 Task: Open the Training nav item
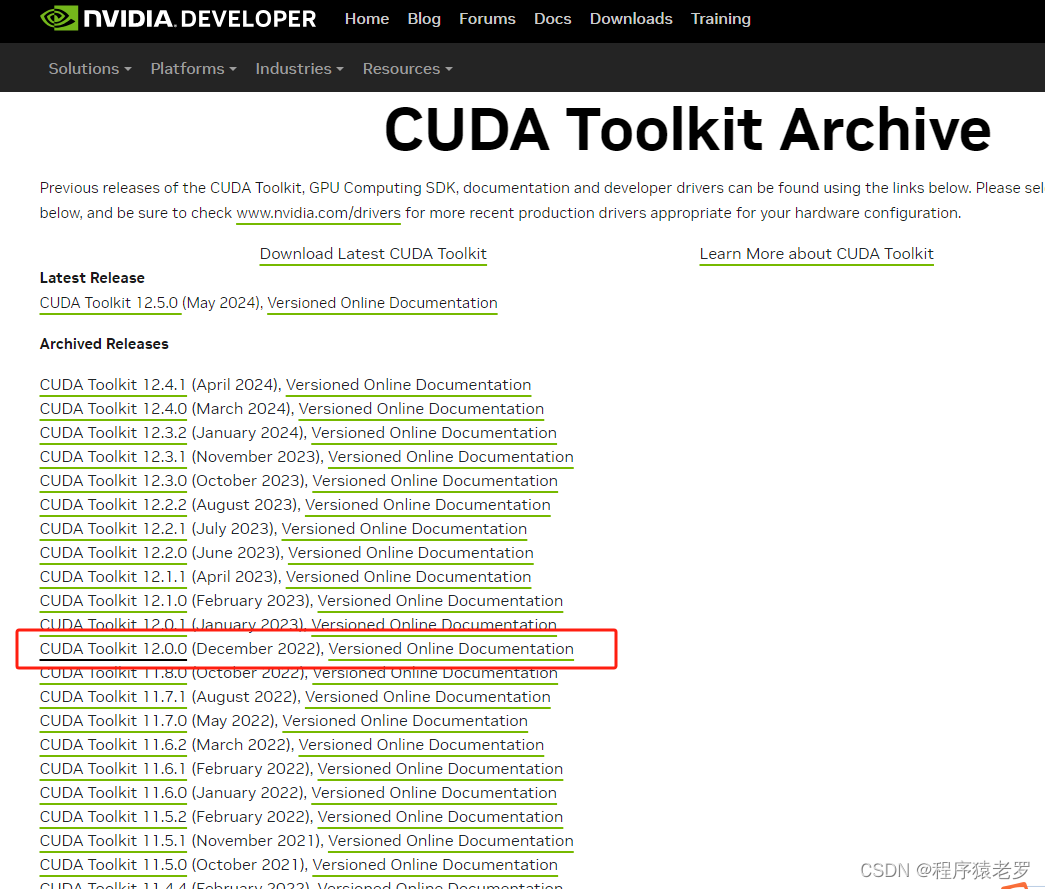[720, 19]
